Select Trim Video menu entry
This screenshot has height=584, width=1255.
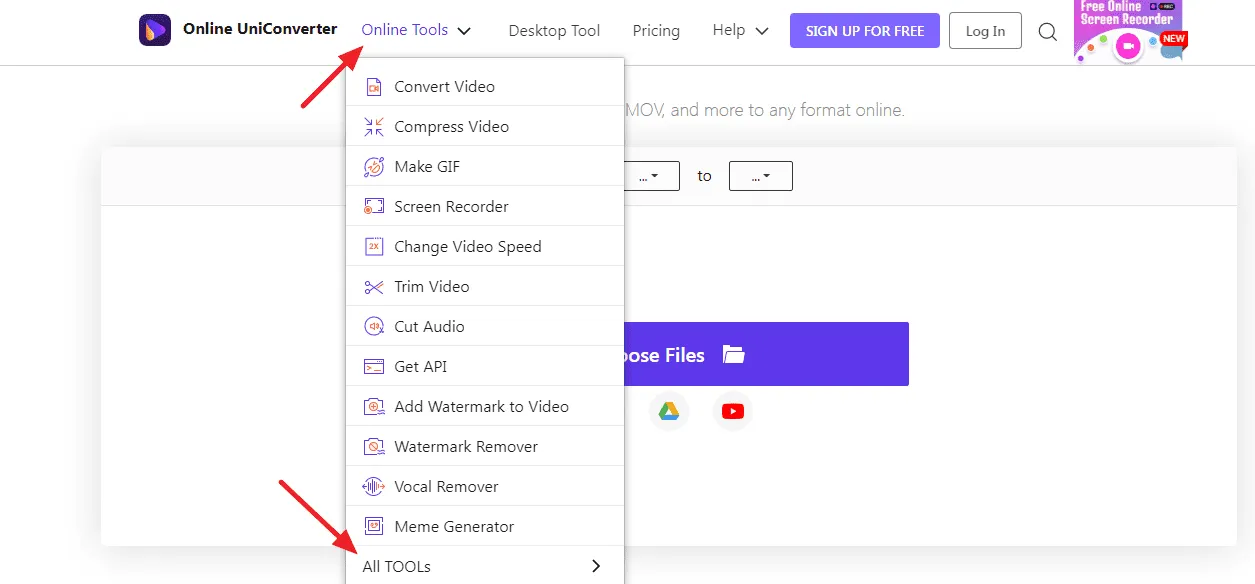pos(485,286)
